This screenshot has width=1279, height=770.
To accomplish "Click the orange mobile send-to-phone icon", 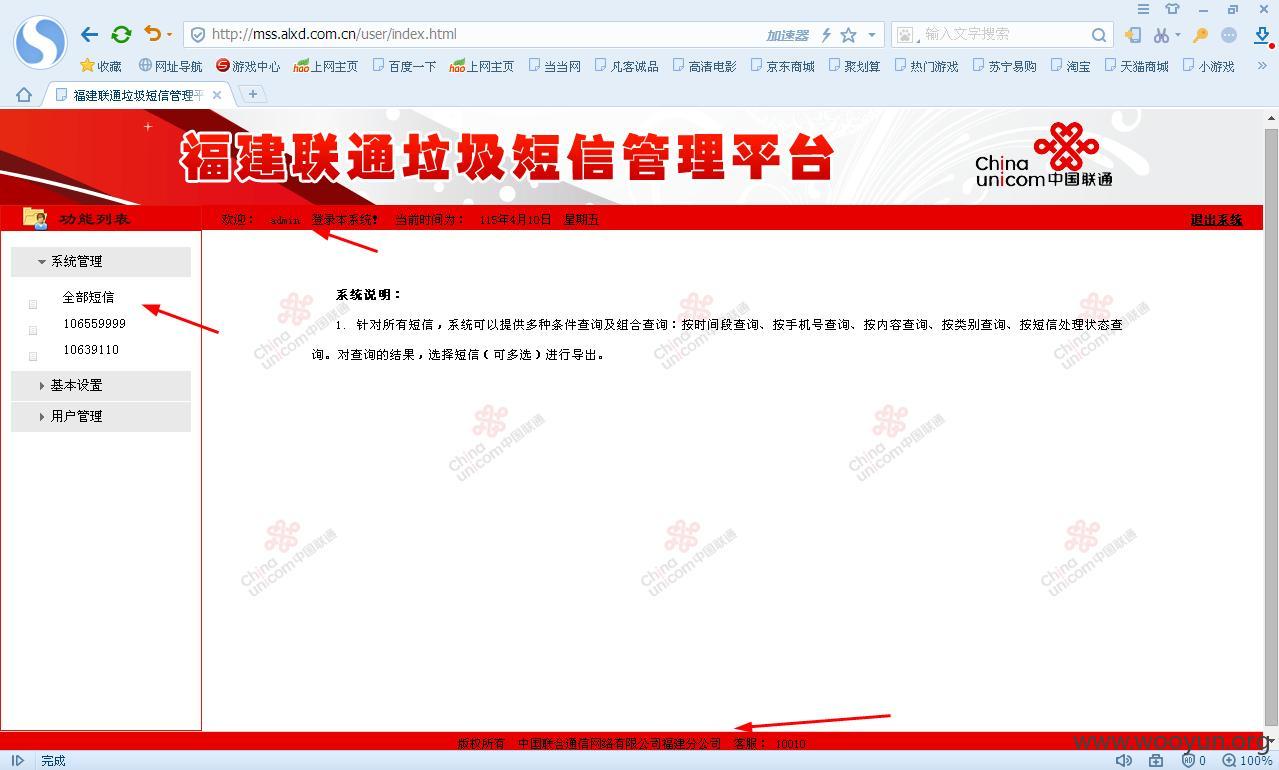I will tap(1133, 35).
